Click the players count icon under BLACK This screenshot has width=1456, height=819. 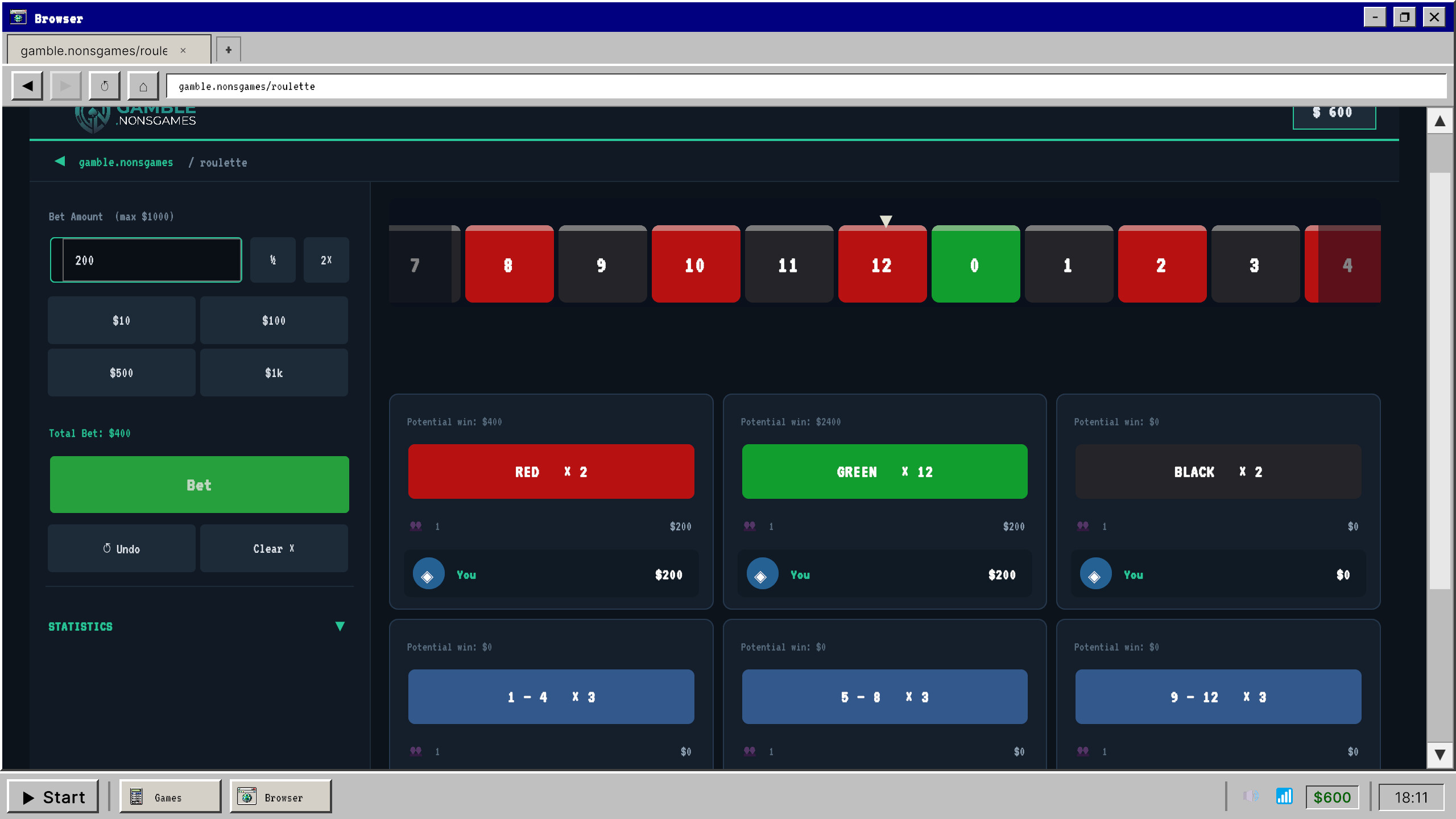pos(1083,526)
